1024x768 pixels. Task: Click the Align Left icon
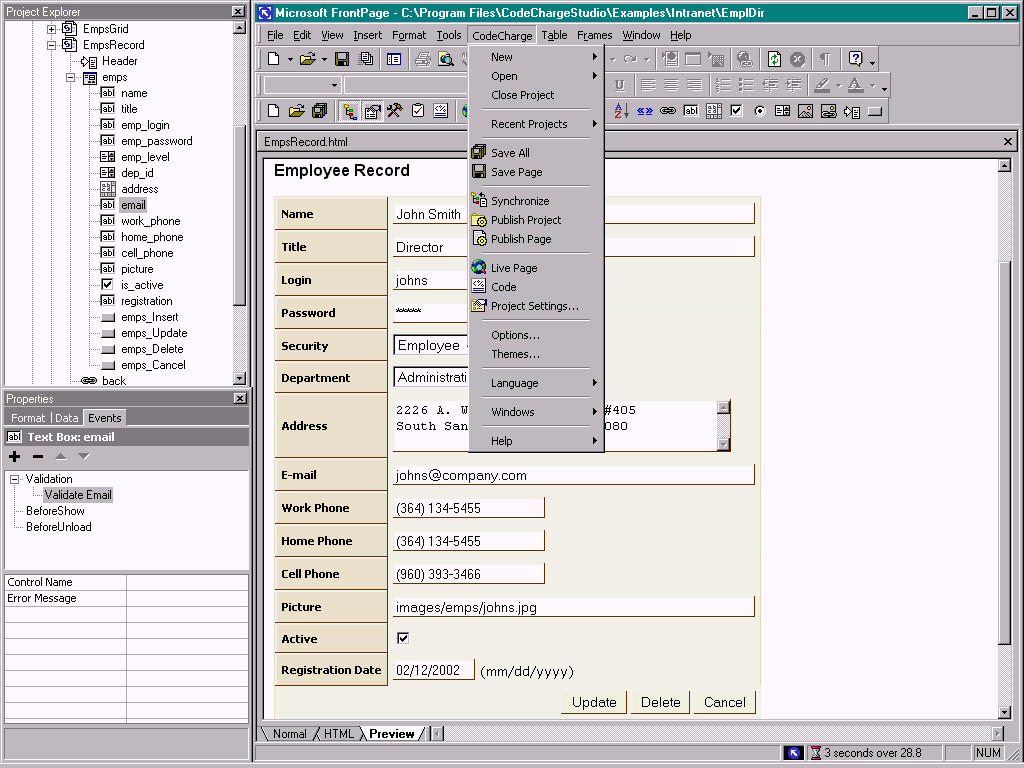click(648, 85)
